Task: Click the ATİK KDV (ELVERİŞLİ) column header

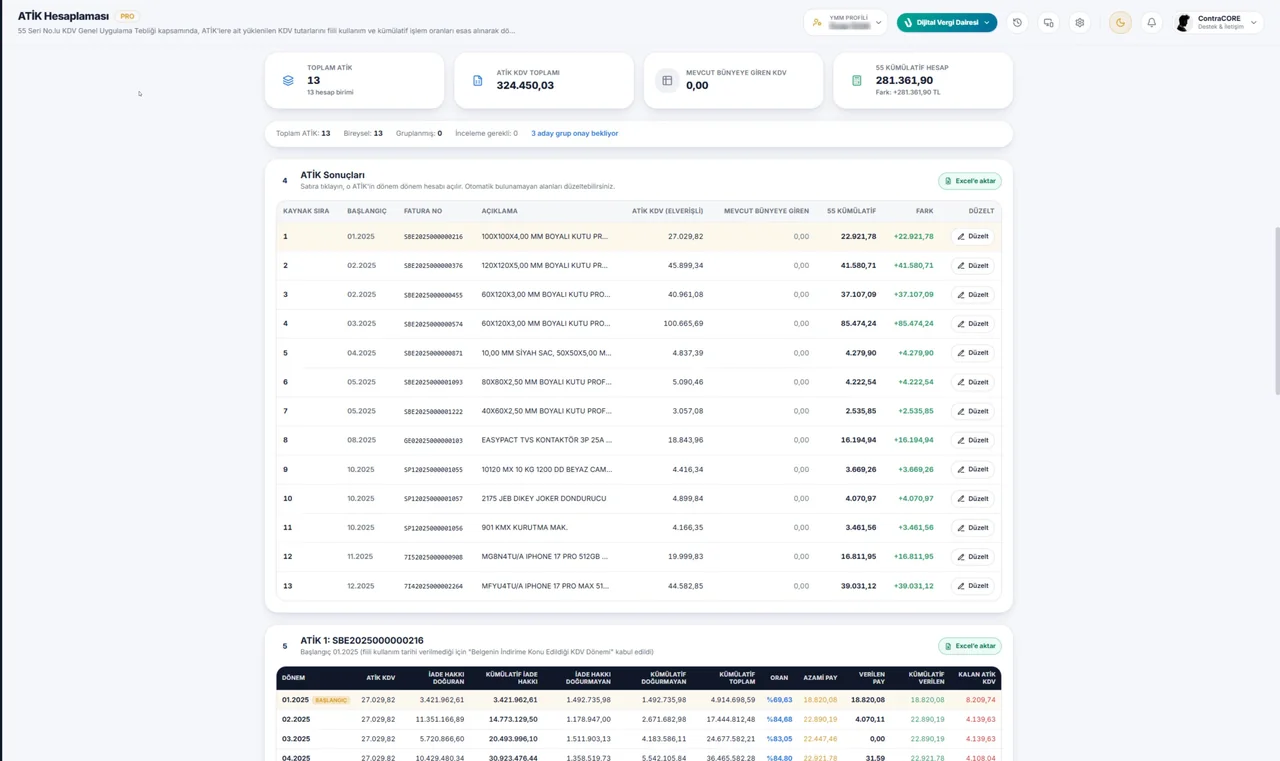Action: (x=667, y=211)
